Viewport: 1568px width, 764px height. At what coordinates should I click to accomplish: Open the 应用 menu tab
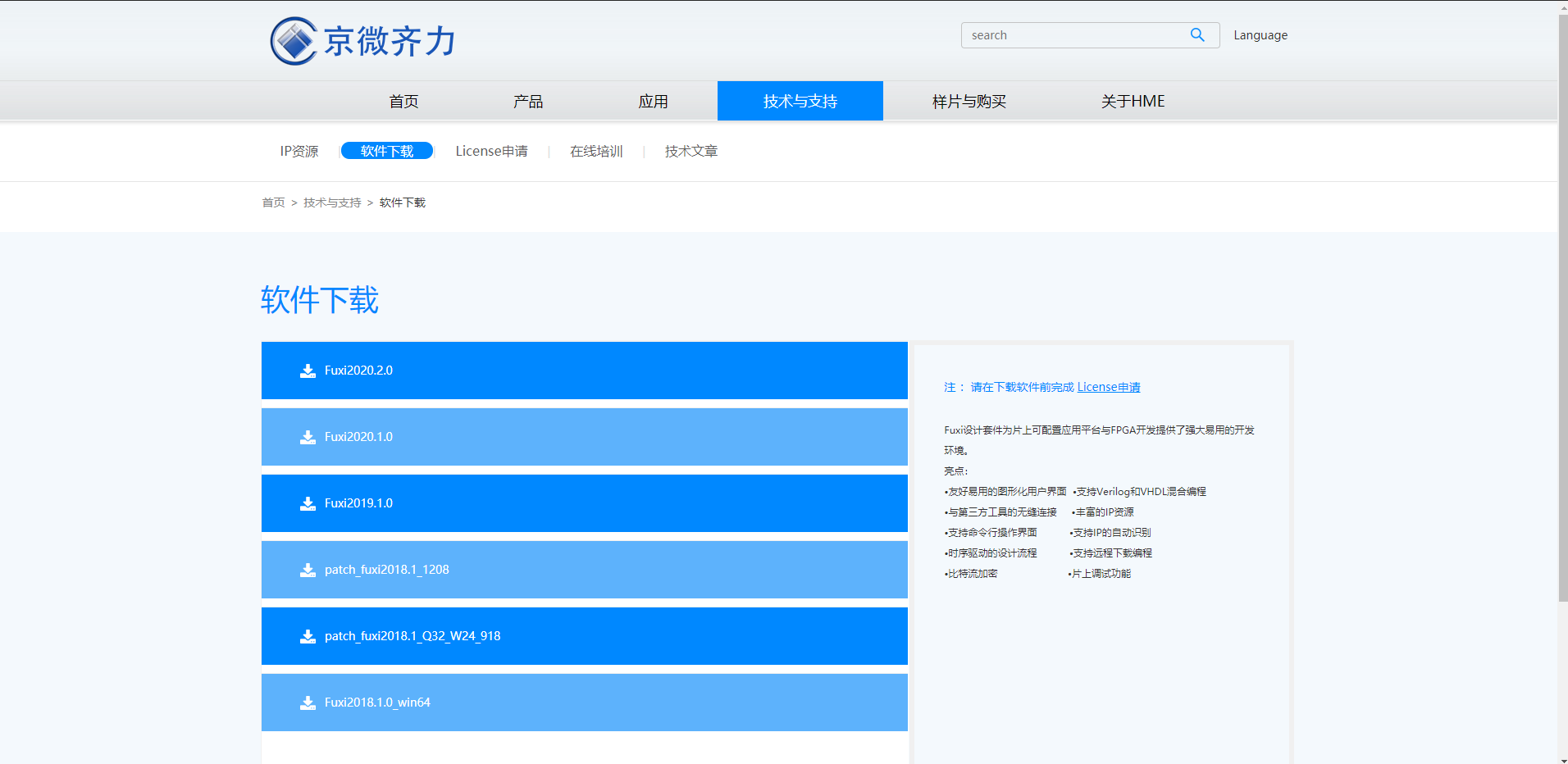pos(654,100)
